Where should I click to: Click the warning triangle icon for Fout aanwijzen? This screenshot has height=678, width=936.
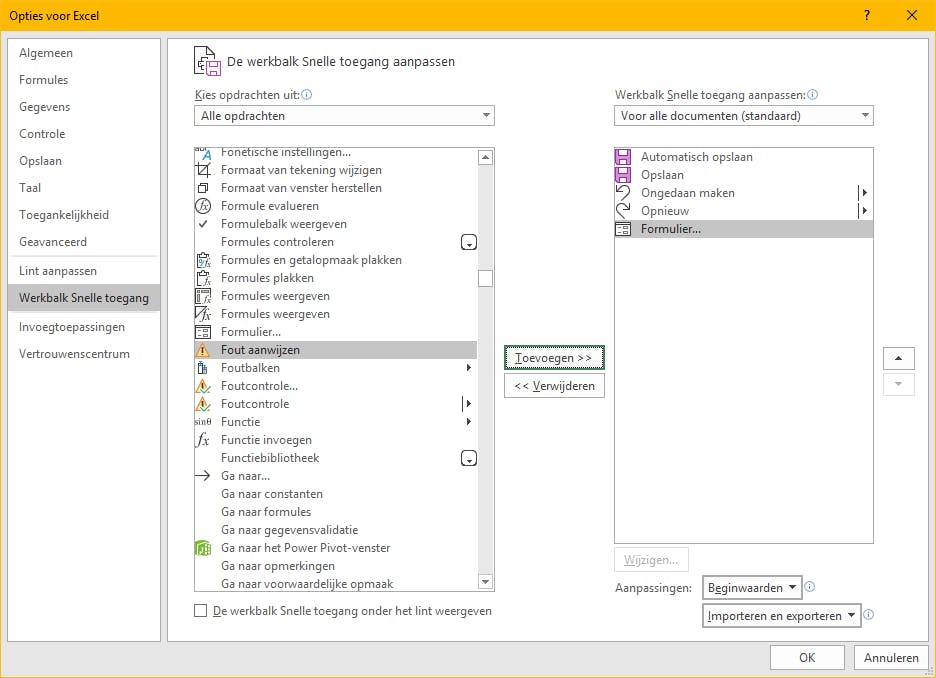tap(203, 350)
